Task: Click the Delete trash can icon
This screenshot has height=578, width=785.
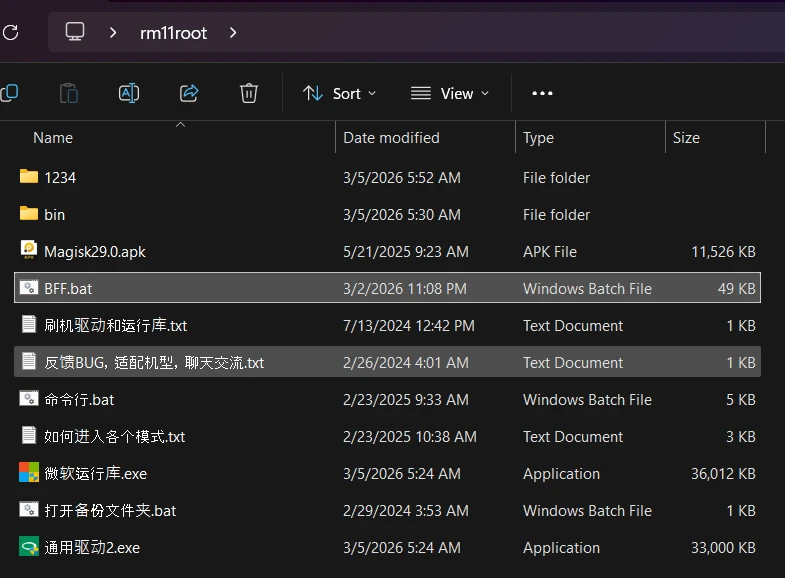Action: [249, 93]
